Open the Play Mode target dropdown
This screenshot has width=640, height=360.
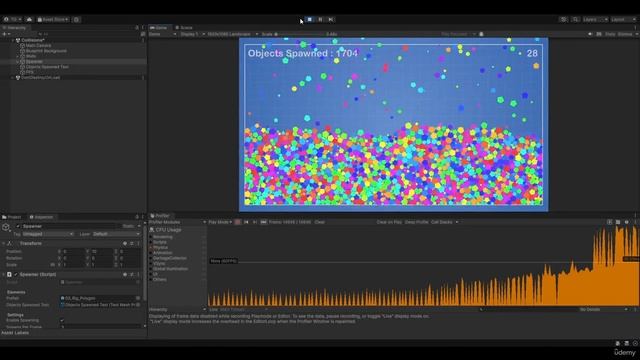point(220,222)
